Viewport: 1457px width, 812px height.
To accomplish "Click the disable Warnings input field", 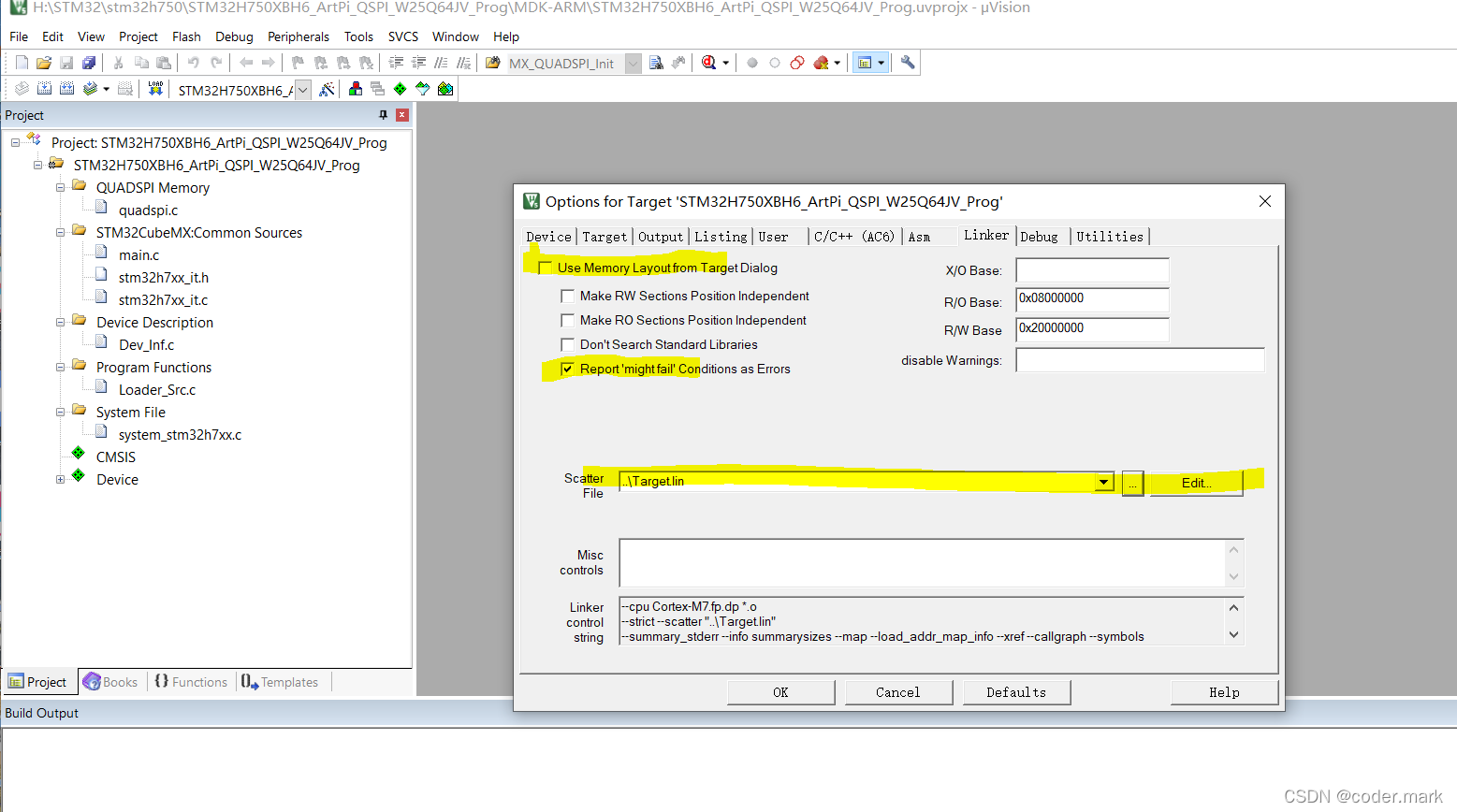I will pos(1140,360).
